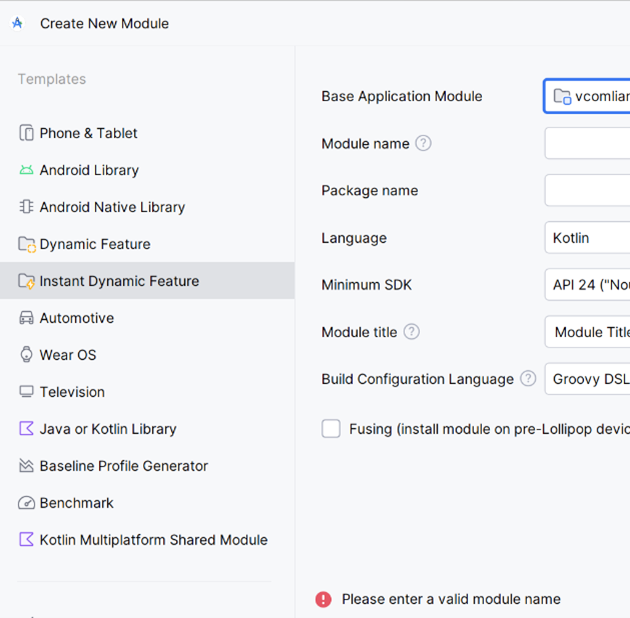This screenshot has height=618, width=630.
Task: Select the Wear OS template
Action: point(147,355)
